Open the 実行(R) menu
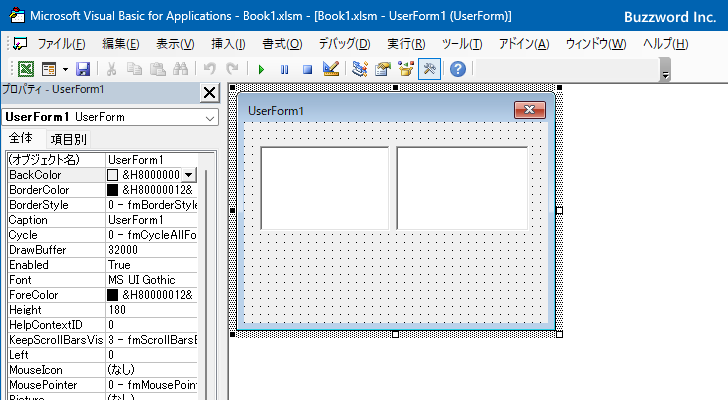The width and height of the screenshot is (728, 400). (x=406, y=44)
